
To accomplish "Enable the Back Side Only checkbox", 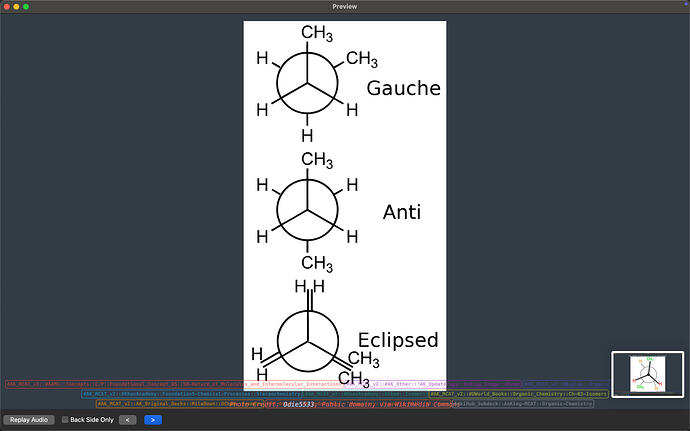I will [x=65, y=420].
